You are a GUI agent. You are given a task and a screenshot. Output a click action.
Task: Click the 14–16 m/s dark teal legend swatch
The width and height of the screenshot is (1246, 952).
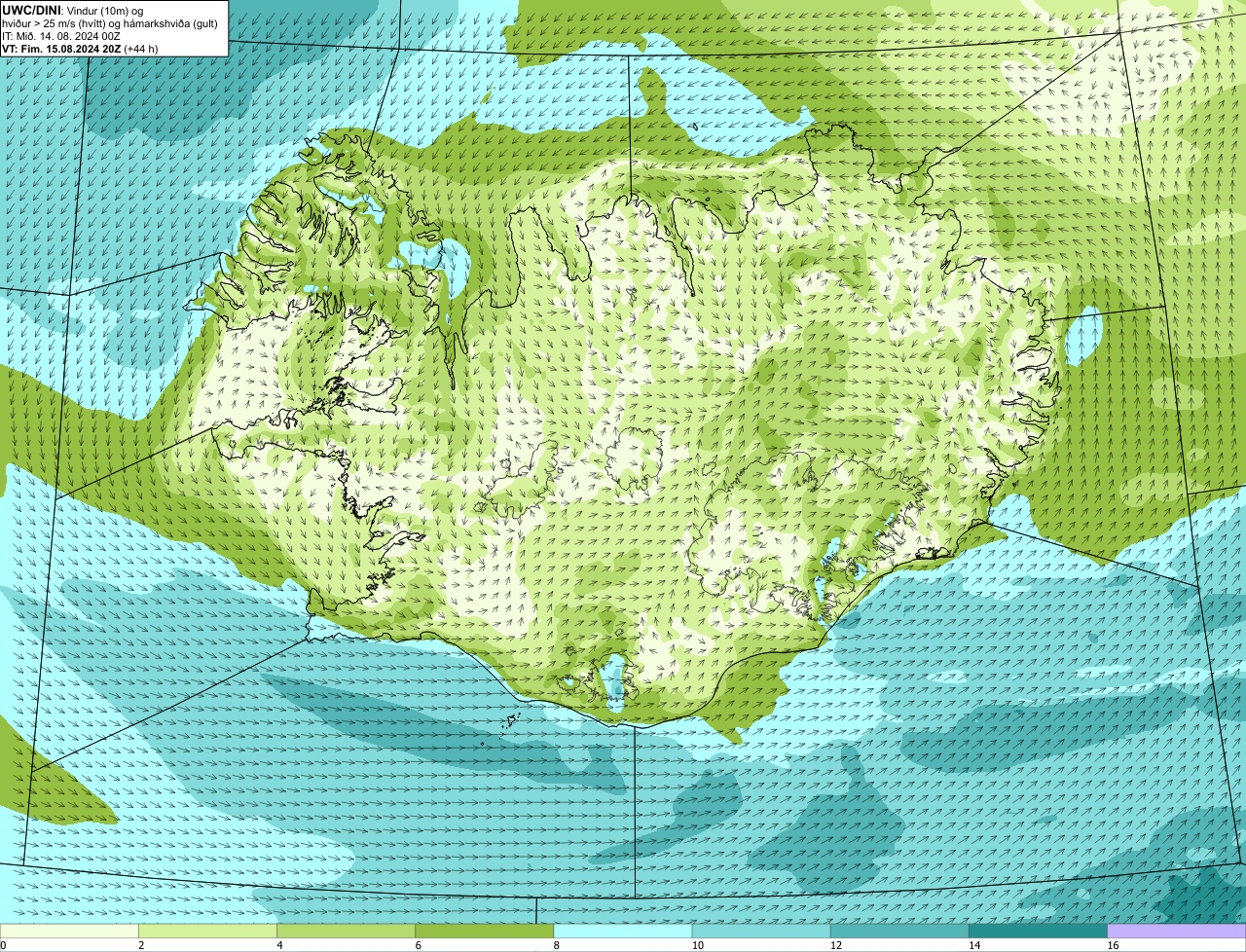pyautogui.click(x=1038, y=932)
